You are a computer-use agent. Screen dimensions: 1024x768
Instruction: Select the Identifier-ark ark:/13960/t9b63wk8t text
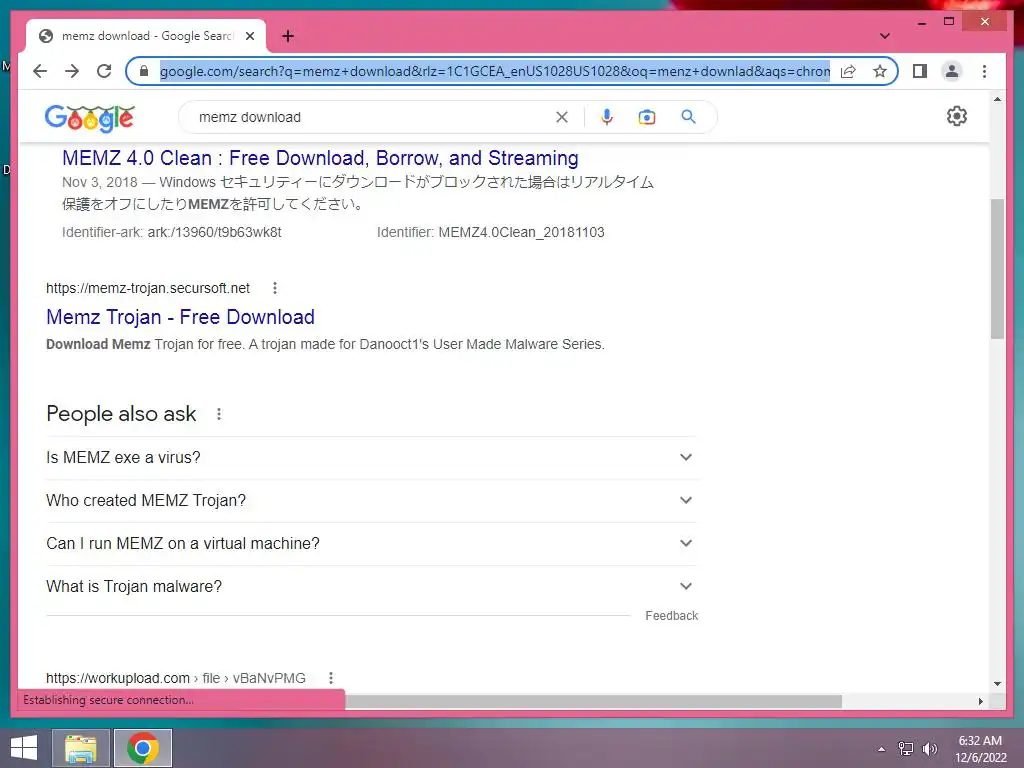point(172,232)
